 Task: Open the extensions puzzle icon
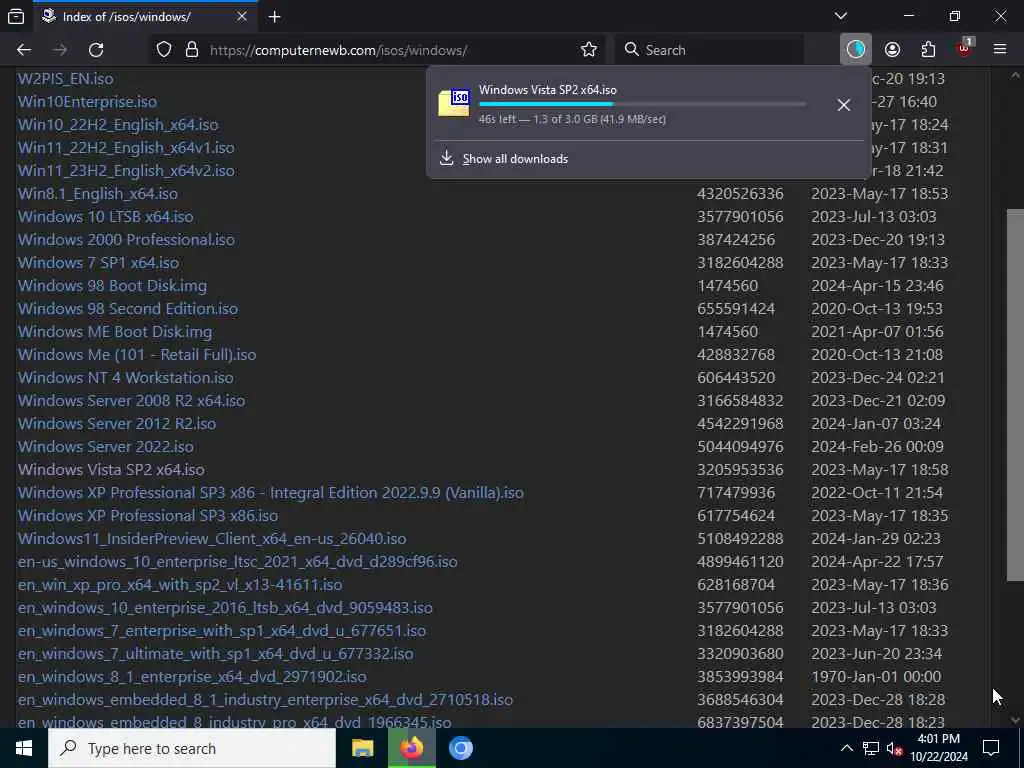pyautogui.click(x=928, y=50)
